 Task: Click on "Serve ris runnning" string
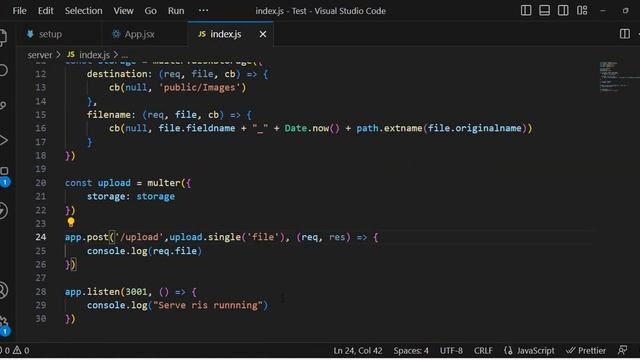(208, 305)
